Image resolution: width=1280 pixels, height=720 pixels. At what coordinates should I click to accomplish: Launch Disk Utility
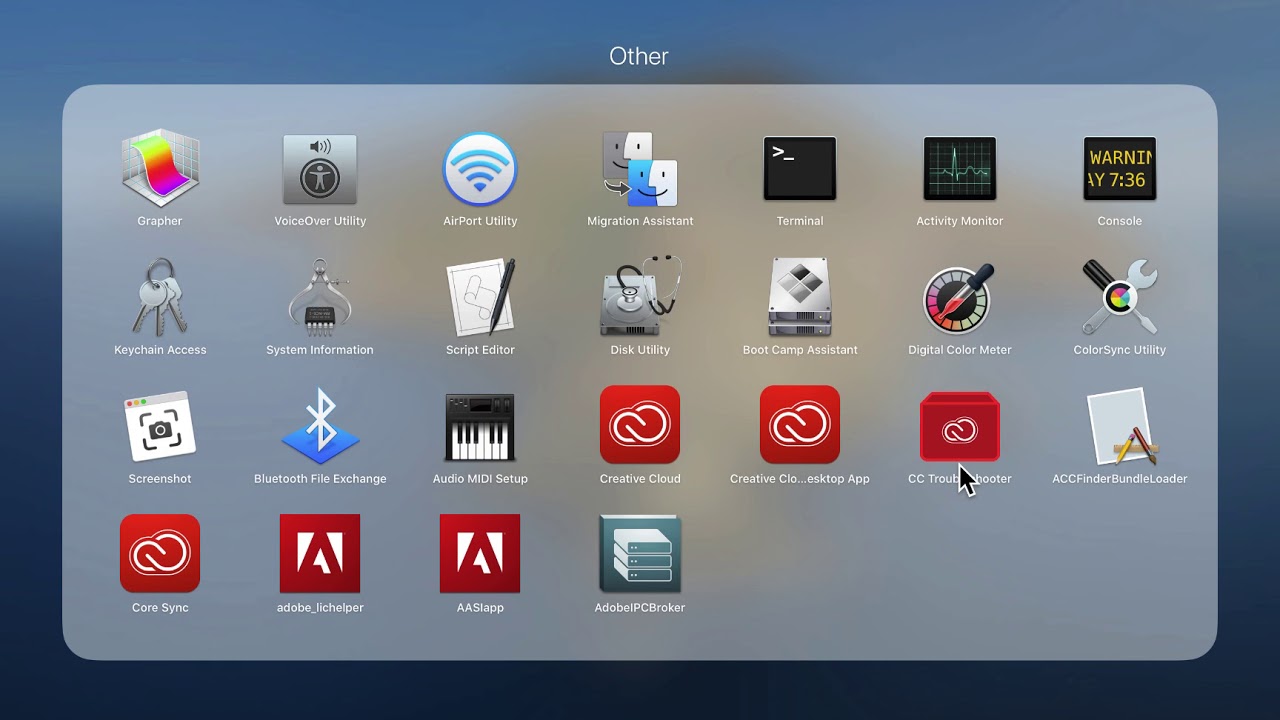point(640,297)
